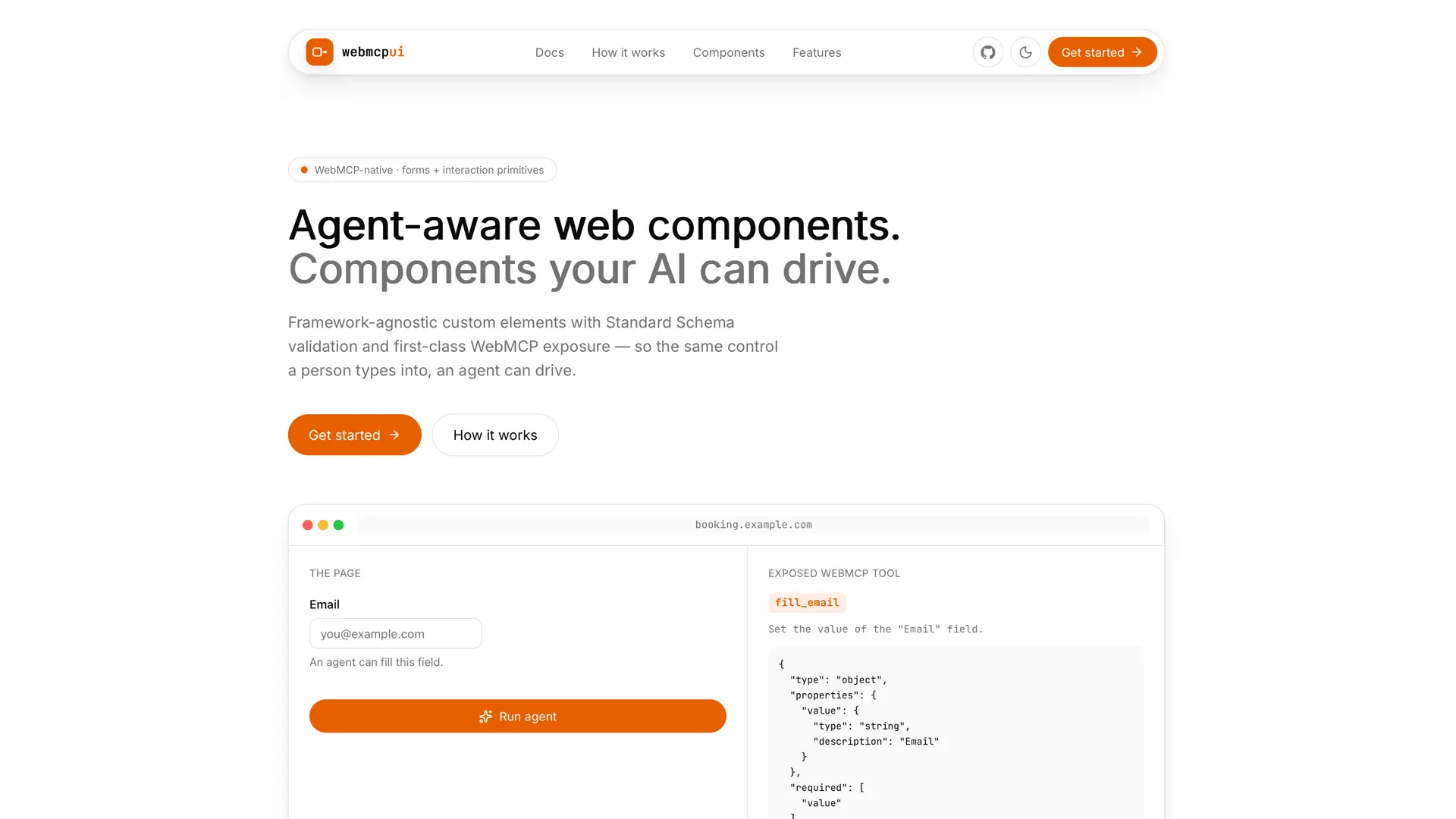Click the green window dot in demo
This screenshot has width=1456, height=819.
[338, 525]
